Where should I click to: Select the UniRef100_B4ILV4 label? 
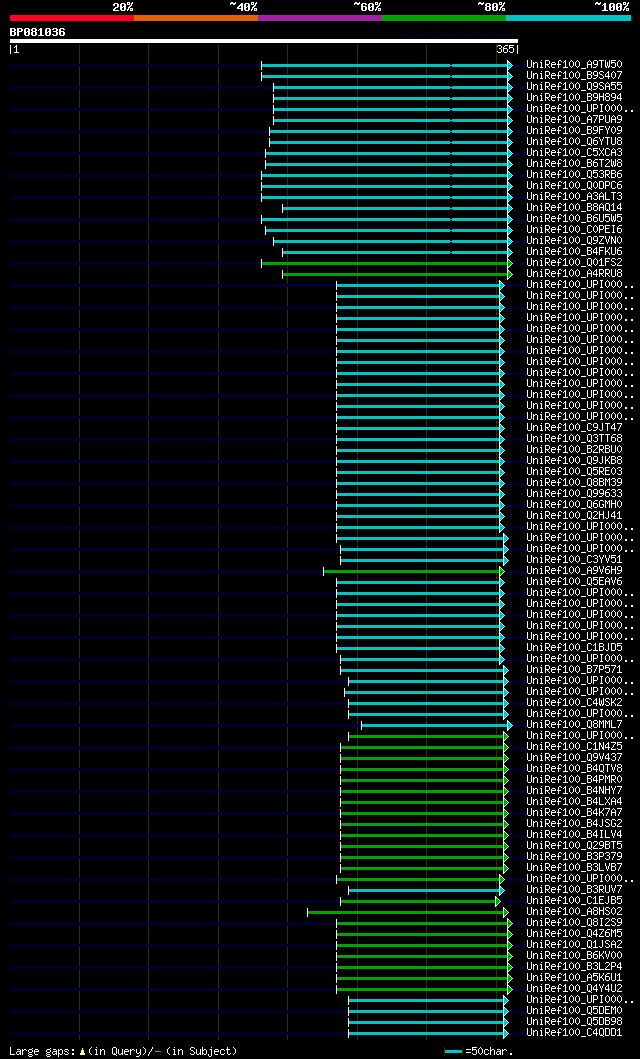[575, 835]
